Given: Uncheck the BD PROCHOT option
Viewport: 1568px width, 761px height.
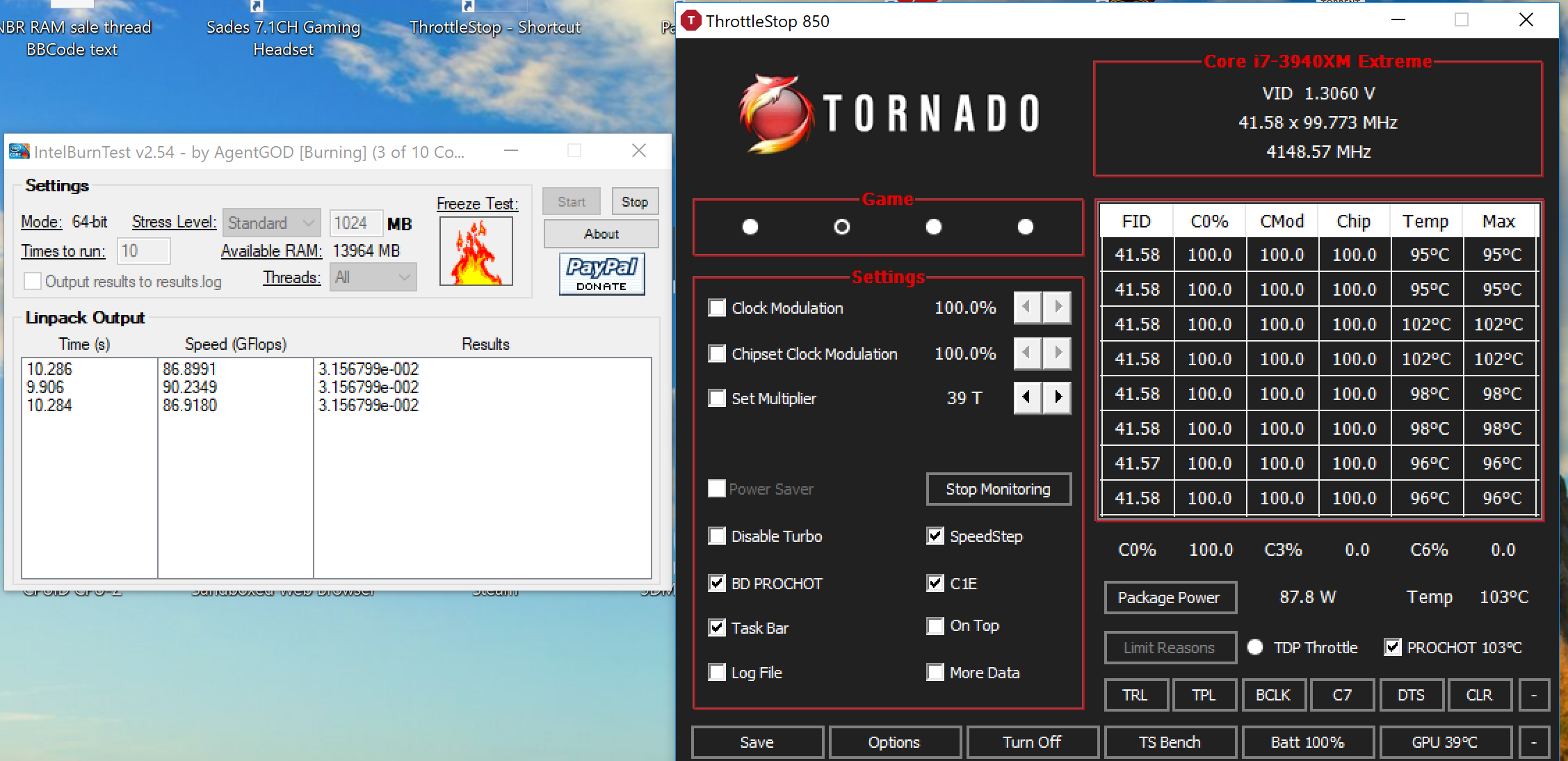Looking at the screenshot, I should (717, 583).
